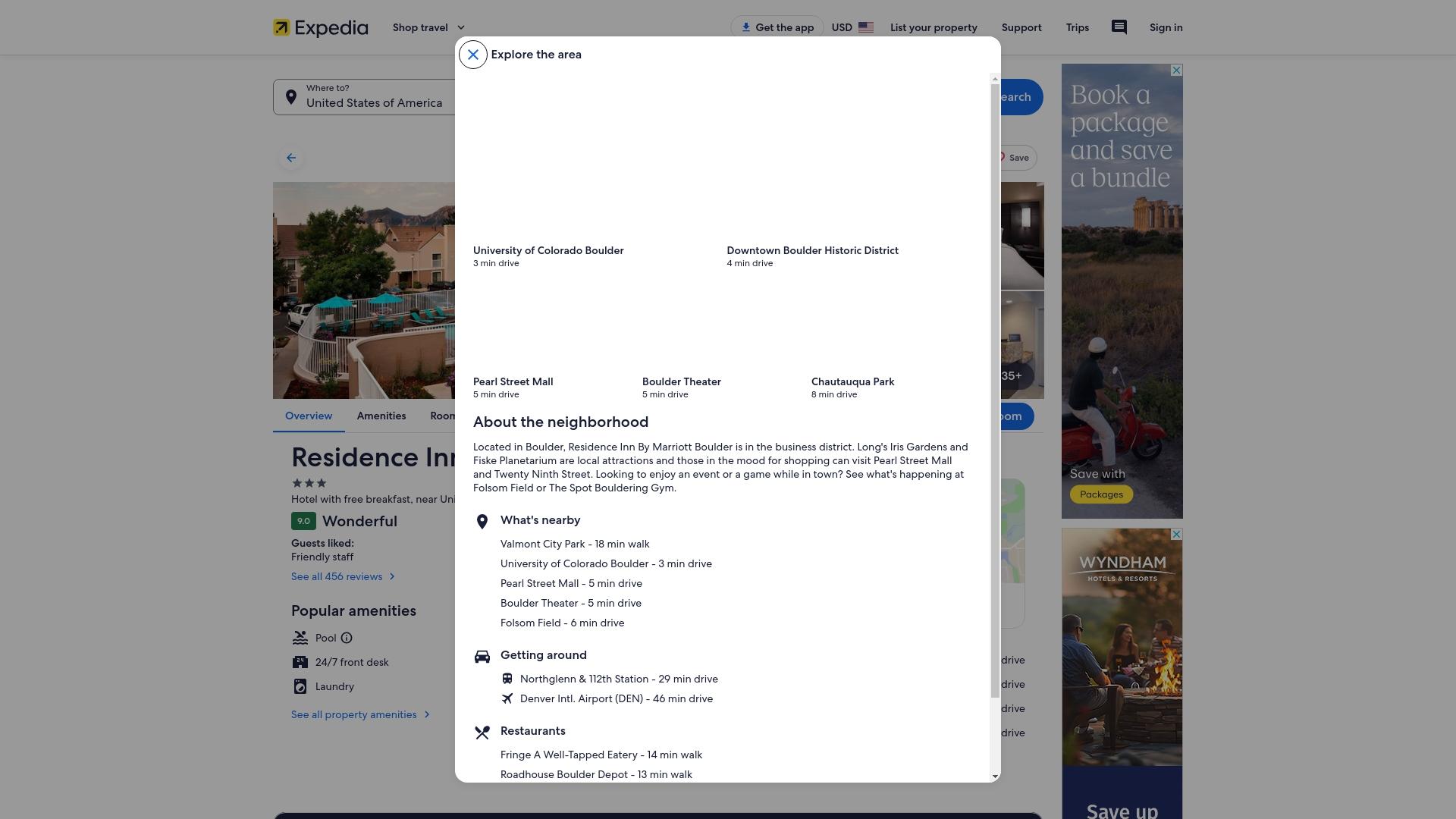Click the train icon beside Northglenn station
The height and width of the screenshot is (819, 1456).
[507, 679]
